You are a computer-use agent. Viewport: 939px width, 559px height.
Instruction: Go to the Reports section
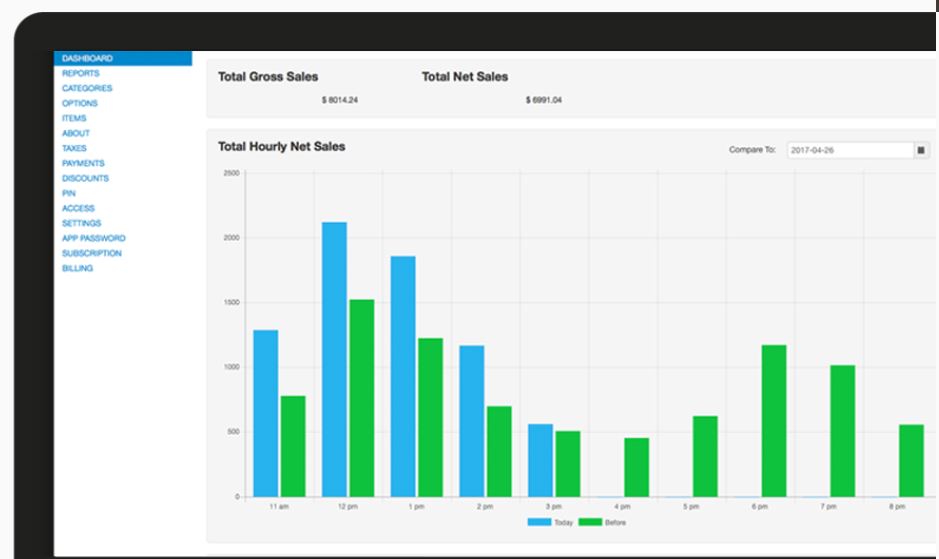80,74
